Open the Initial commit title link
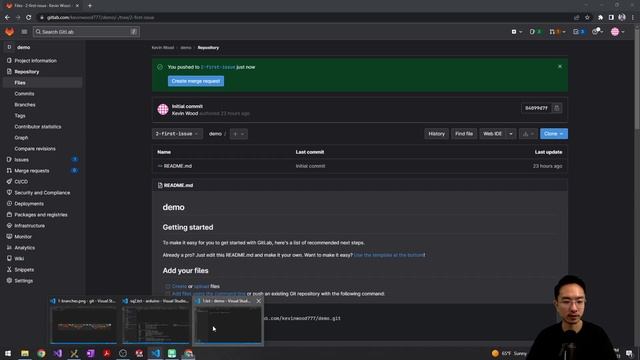 pyautogui.click(x=187, y=106)
